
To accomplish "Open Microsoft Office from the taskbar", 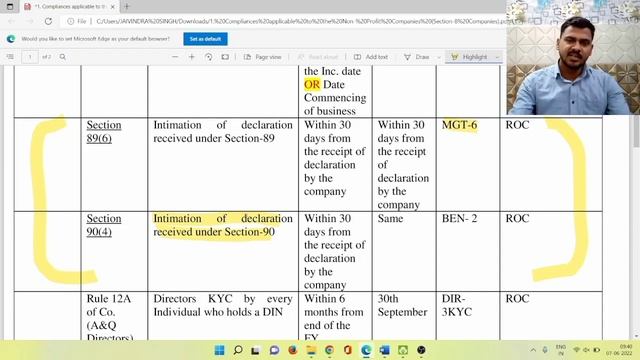I will tap(348, 350).
